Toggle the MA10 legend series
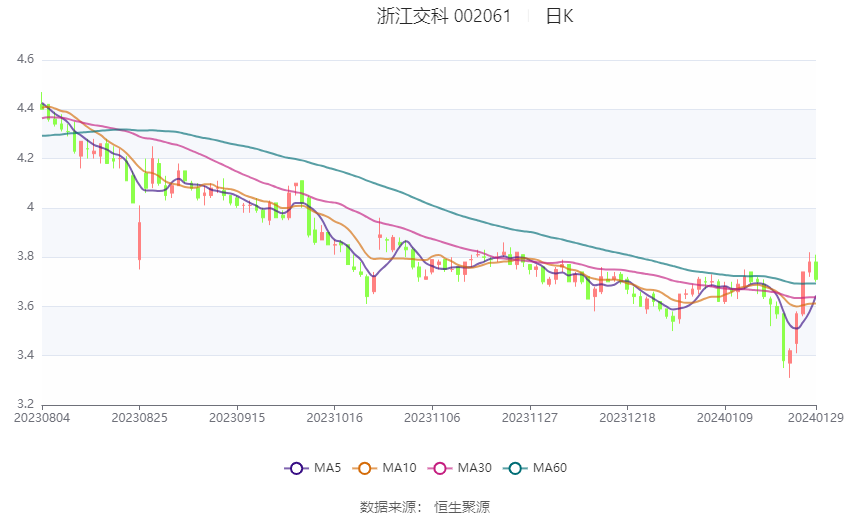The image size is (850, 517). (384, 468)
